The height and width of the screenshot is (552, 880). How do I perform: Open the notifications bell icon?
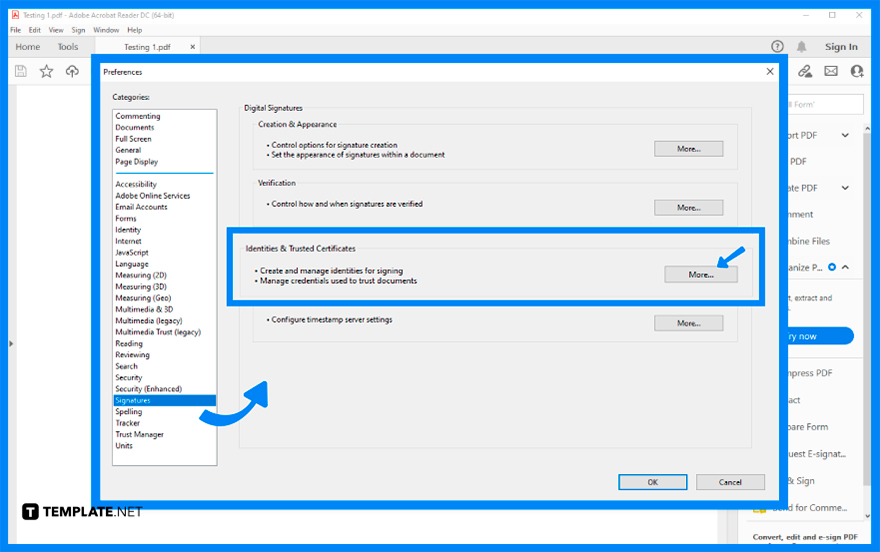click(801, 47)
